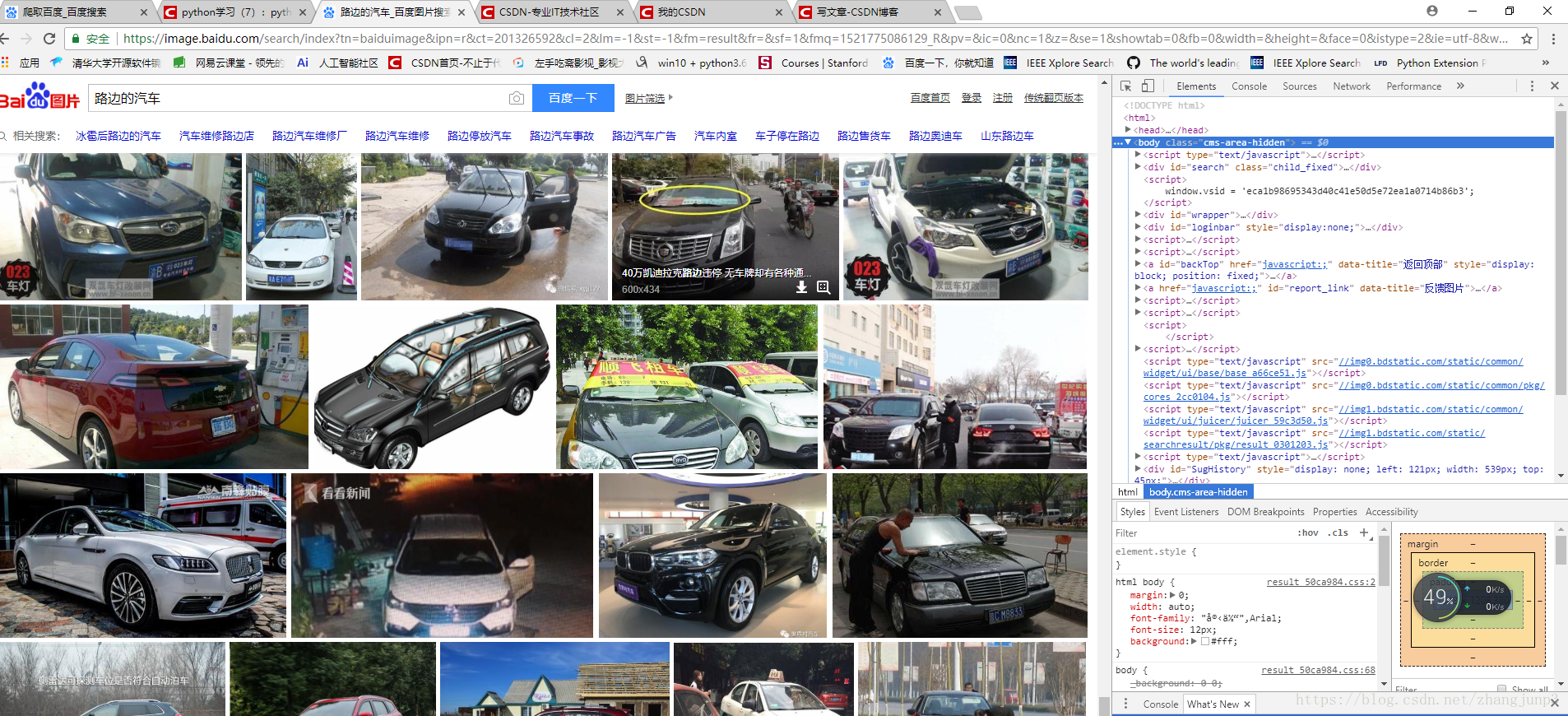The image size is (1568, 716).
Task: Expand the report_link anchor node
Action: point(1138,288)
